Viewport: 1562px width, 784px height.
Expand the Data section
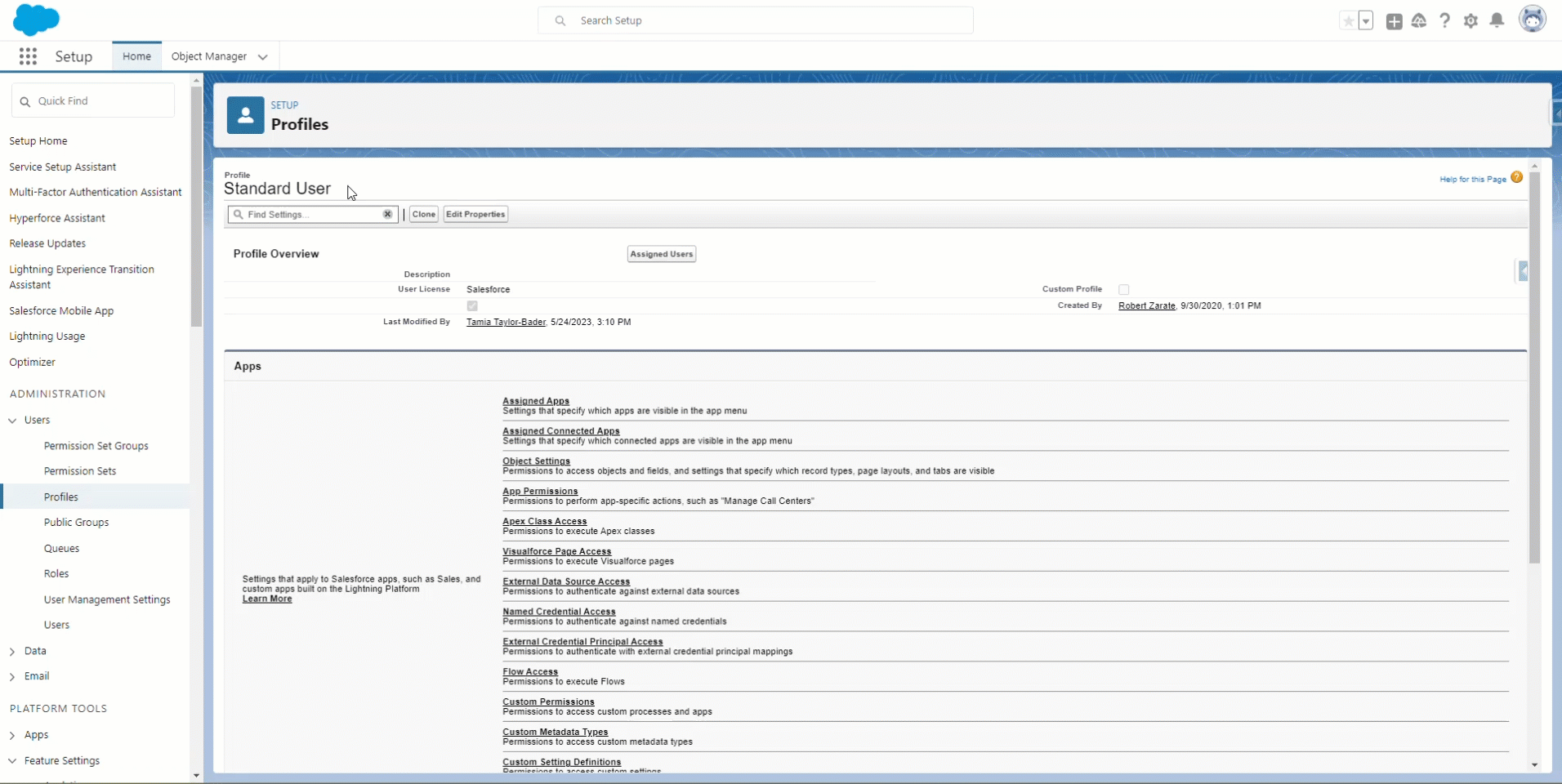(12, 652)
